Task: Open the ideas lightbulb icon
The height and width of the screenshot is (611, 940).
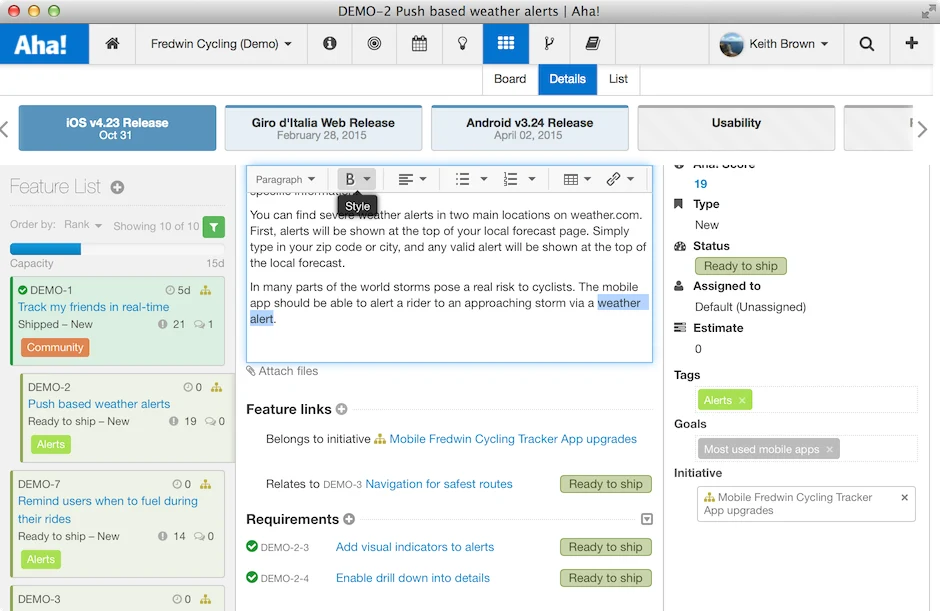Action: coord(462,44)
